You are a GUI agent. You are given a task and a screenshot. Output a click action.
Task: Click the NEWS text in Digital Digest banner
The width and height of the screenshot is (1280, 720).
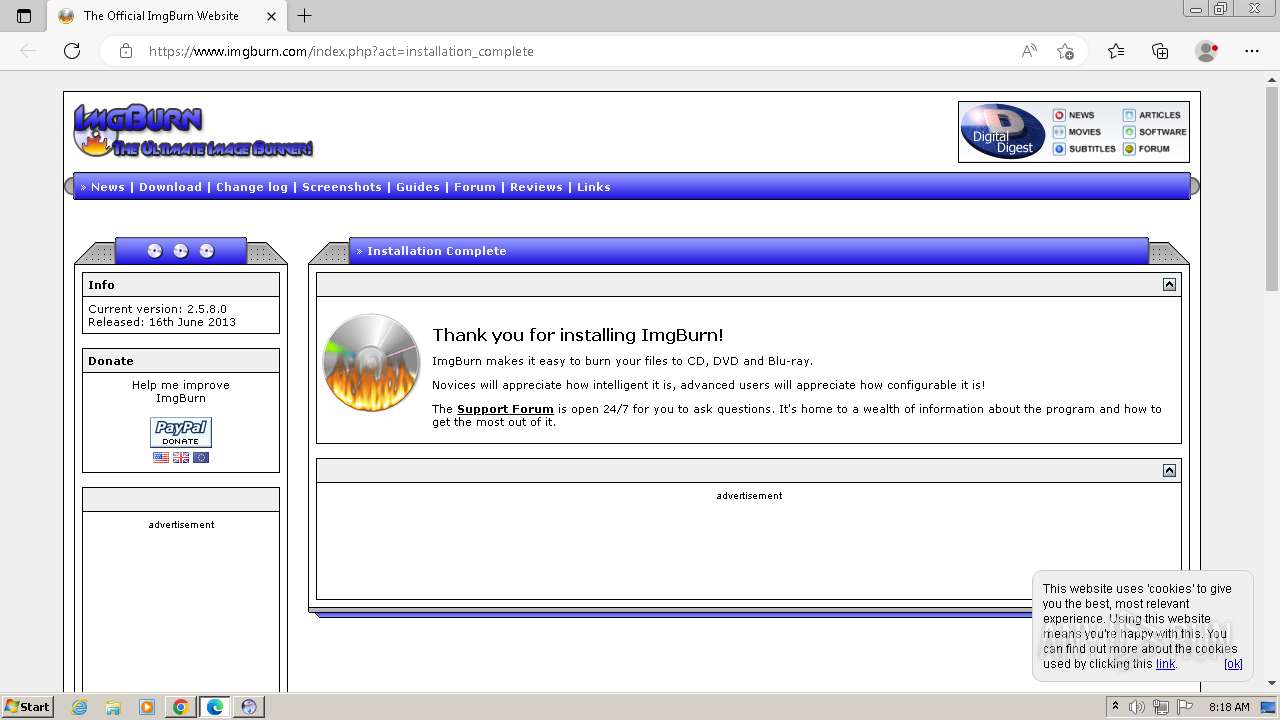pos(1082,115)
